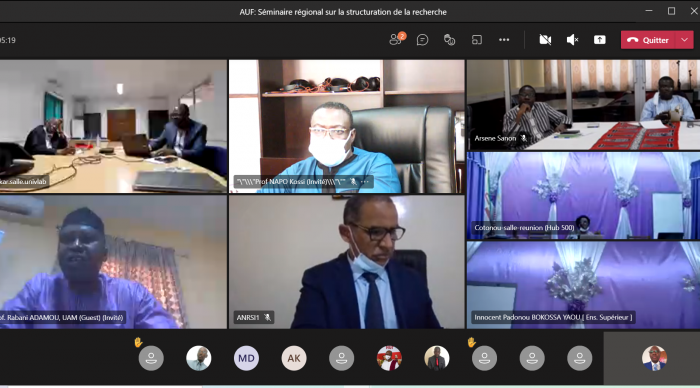The height and width of the screenshot is (388, 700).
Task: Toggle the muted speaker audio
Action: (x=572, y=40)
